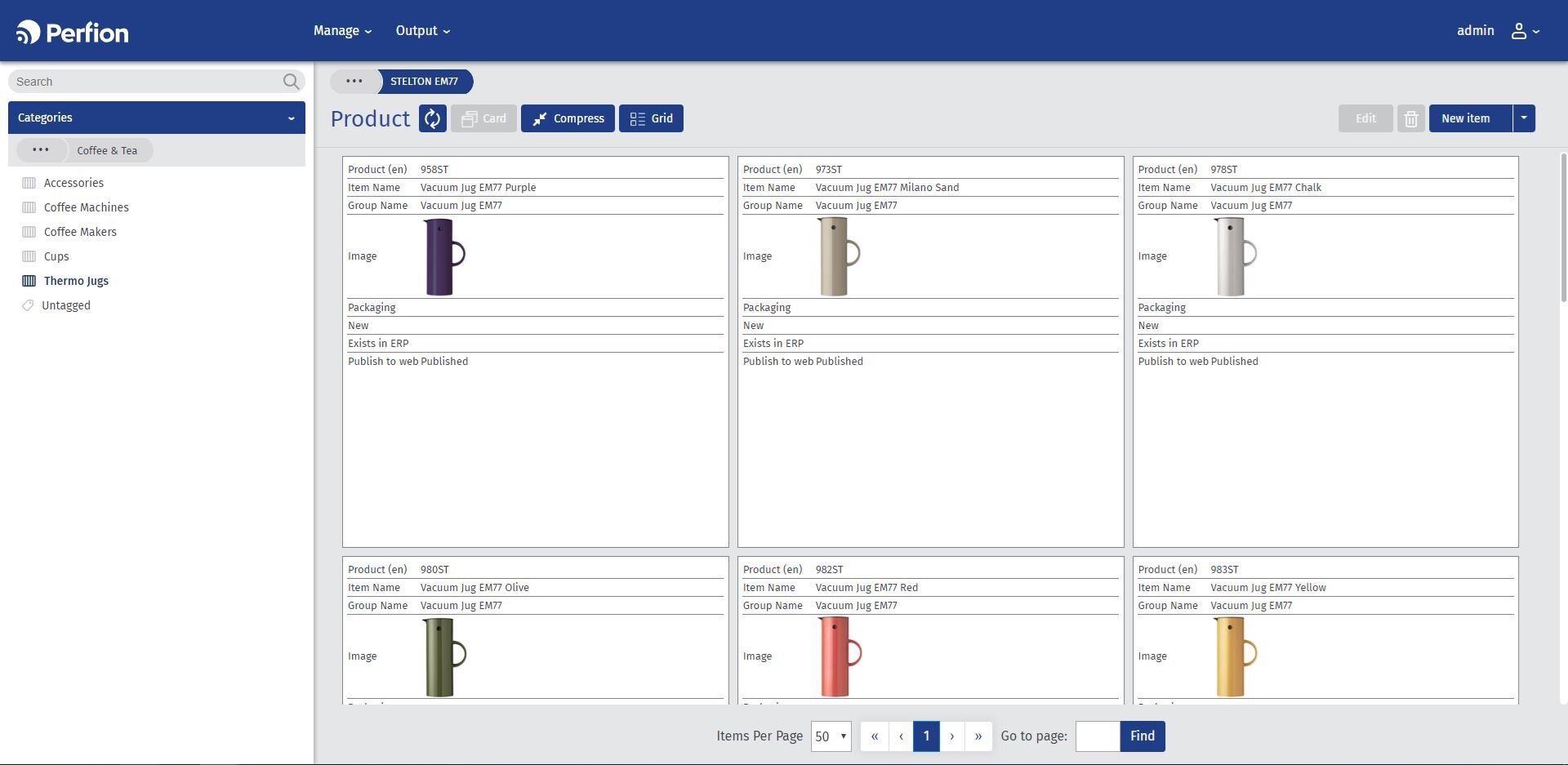
Task: Click the Accessories category icon
Action: [29, 183]
